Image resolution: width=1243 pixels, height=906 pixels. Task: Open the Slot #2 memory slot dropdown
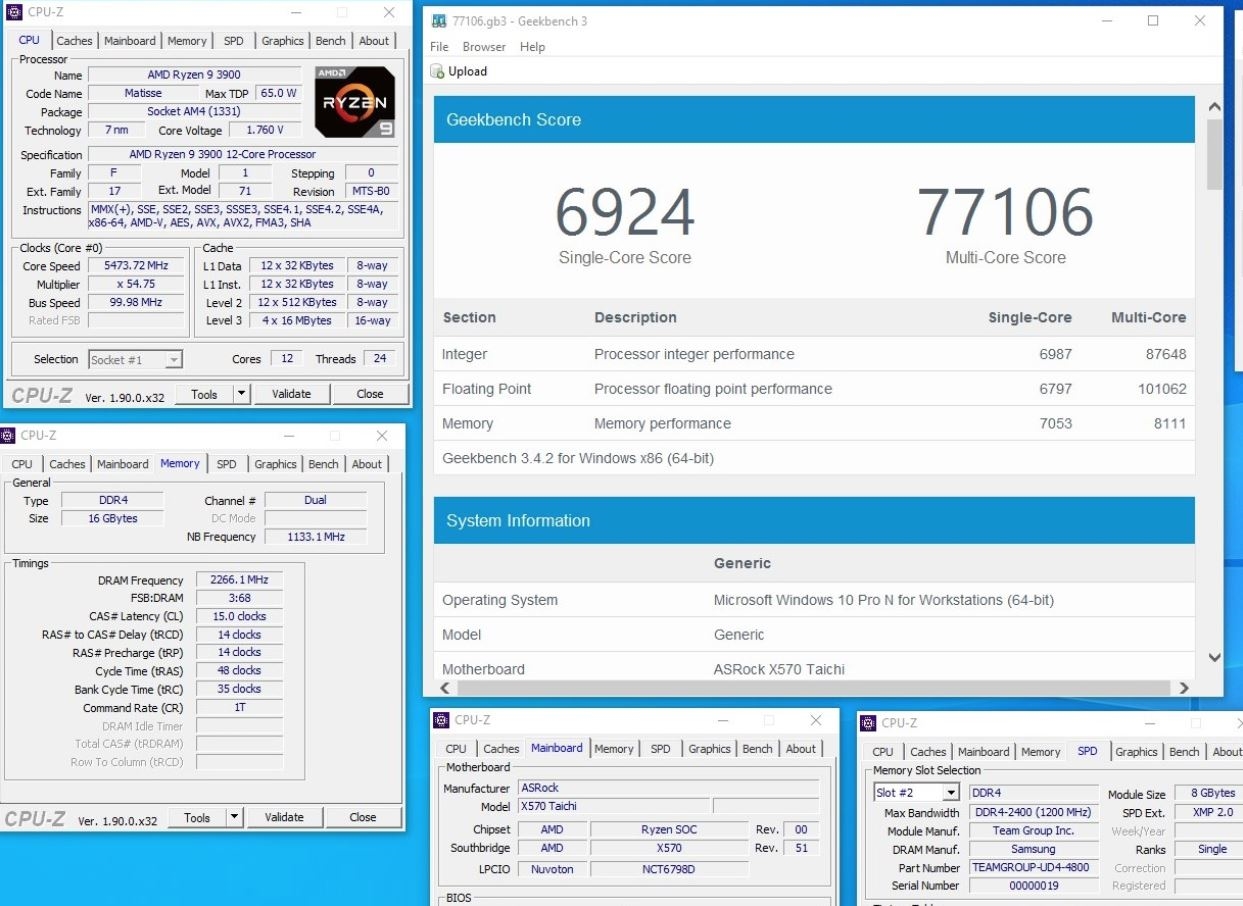tap(952, 792)
